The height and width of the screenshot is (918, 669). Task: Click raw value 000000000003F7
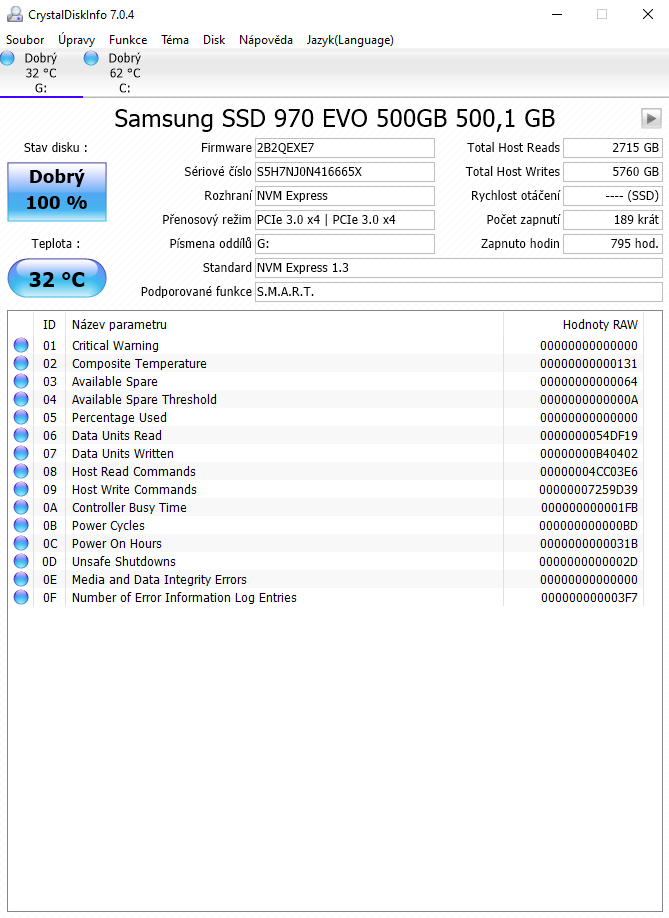pos(589,598)
